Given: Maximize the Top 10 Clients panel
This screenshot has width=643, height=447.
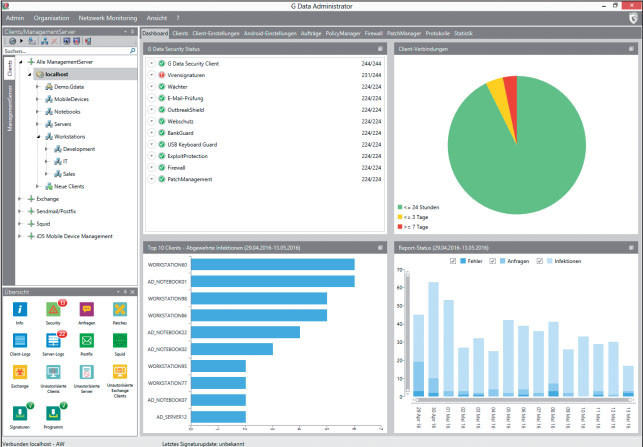Looking at the screenshot, I should point(380,248).
